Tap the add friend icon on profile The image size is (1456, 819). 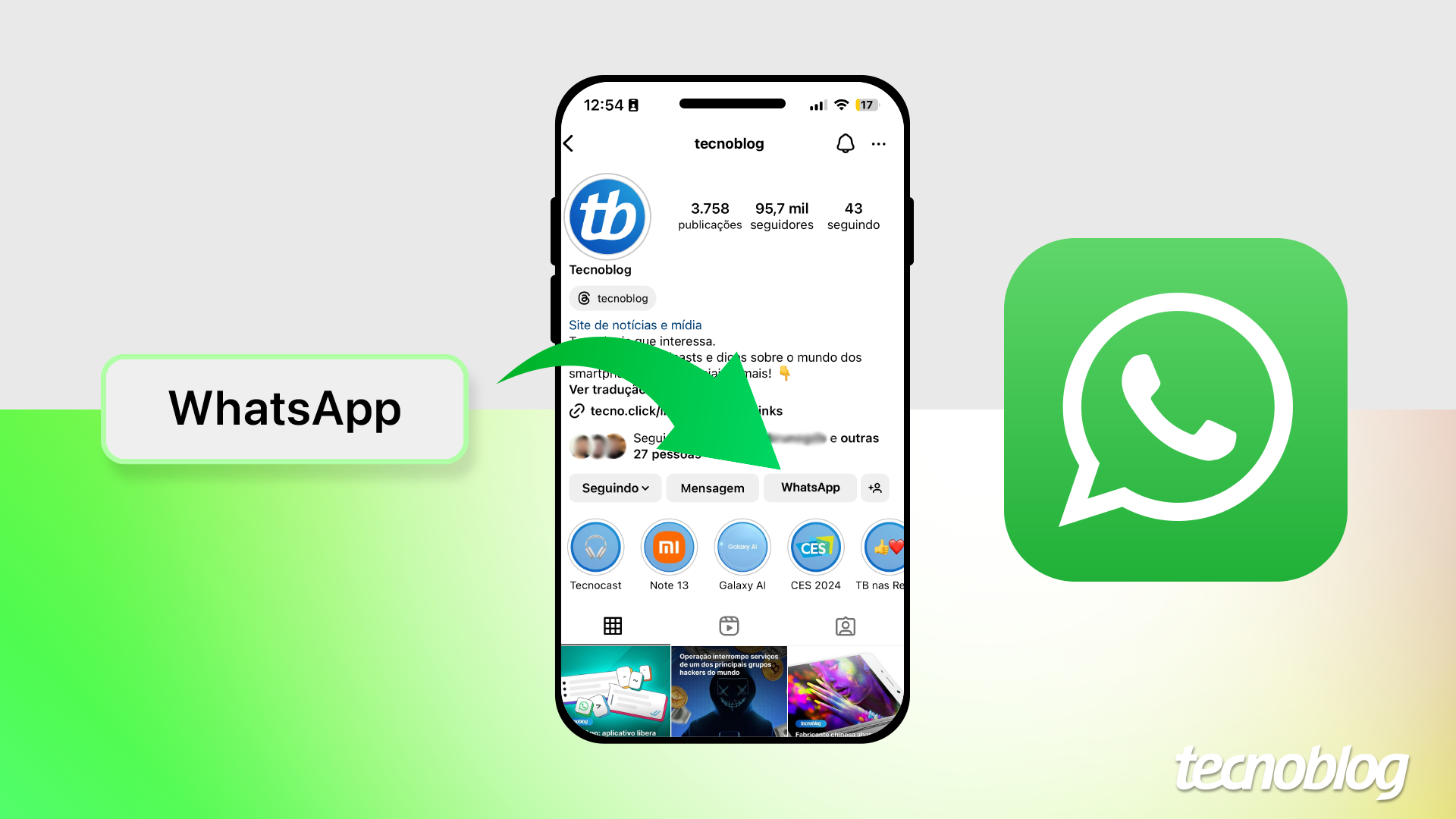[876, 487]
